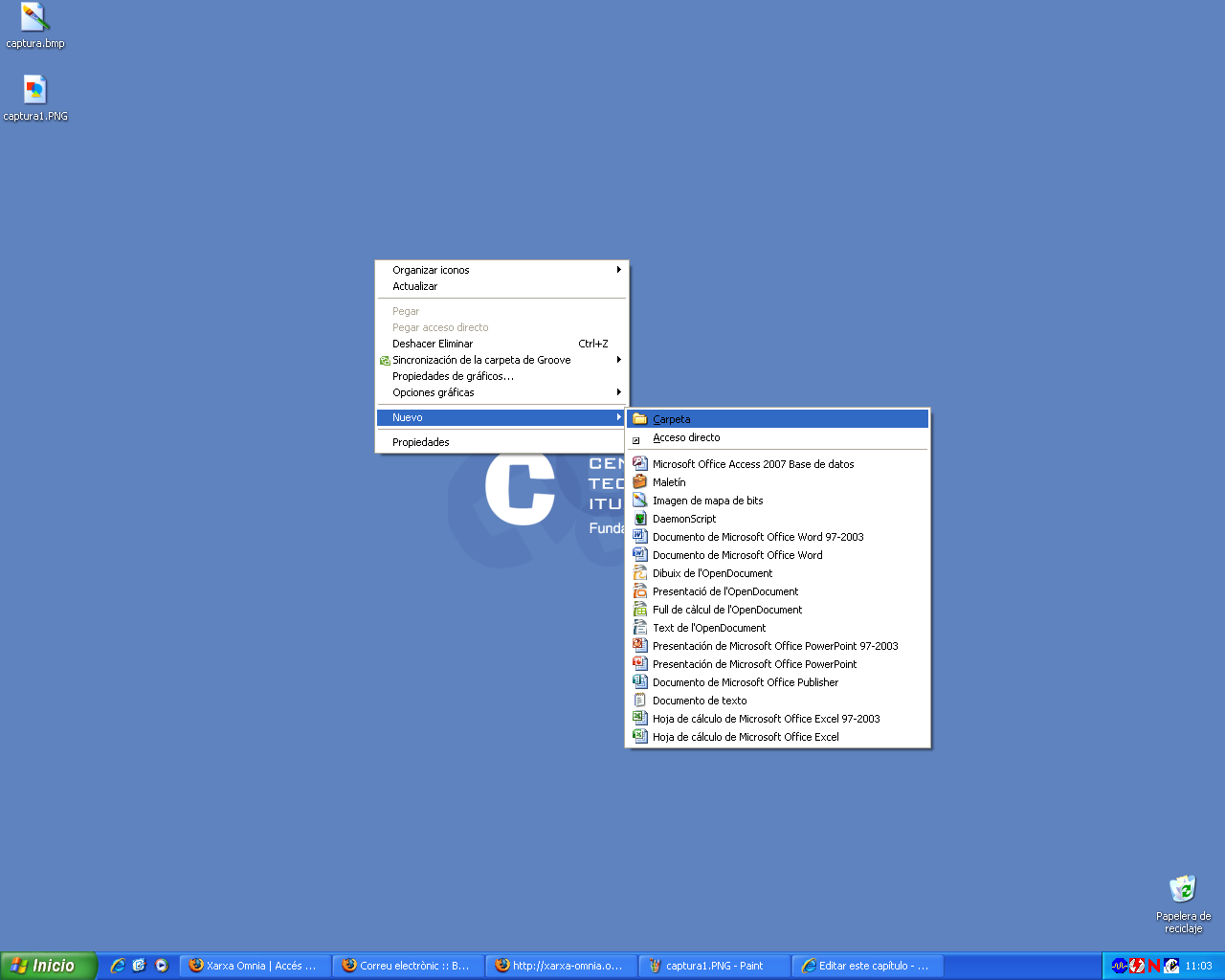
Task: Expand the Opciones gráficas submenu
Action: (501, 392)
